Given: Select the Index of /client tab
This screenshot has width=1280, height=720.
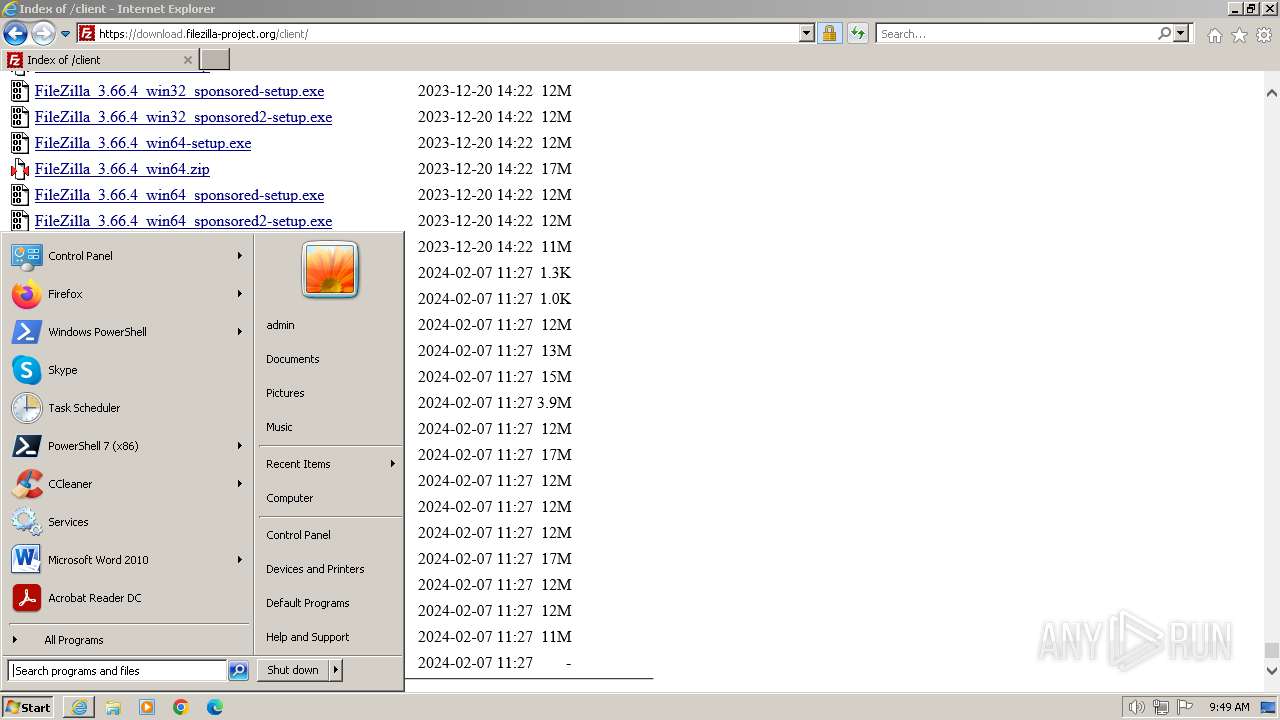Looking at the screenshot, I should pyautogui.click(x=100, y=60).
